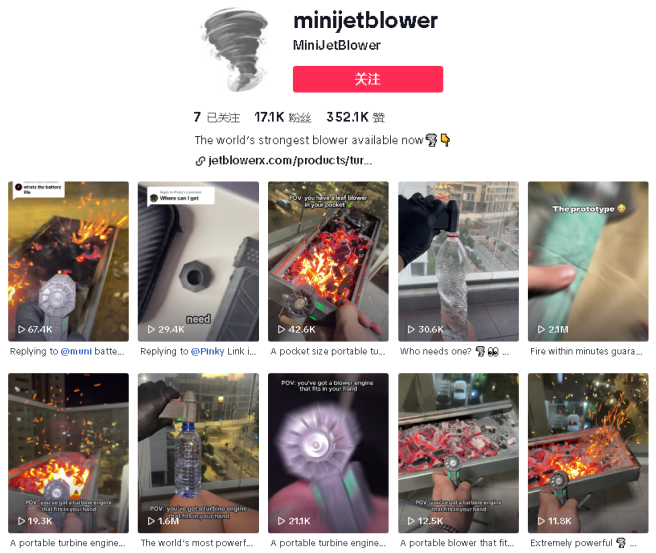Click play icon on 42.6K views video
656x553 pixels.
282,330
